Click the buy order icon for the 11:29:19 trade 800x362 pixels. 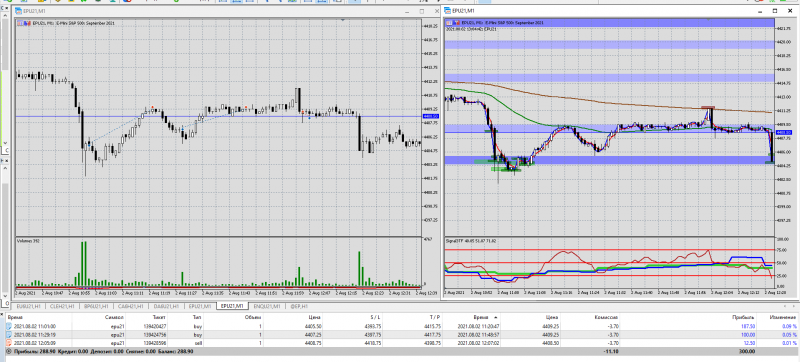[10, 335]
